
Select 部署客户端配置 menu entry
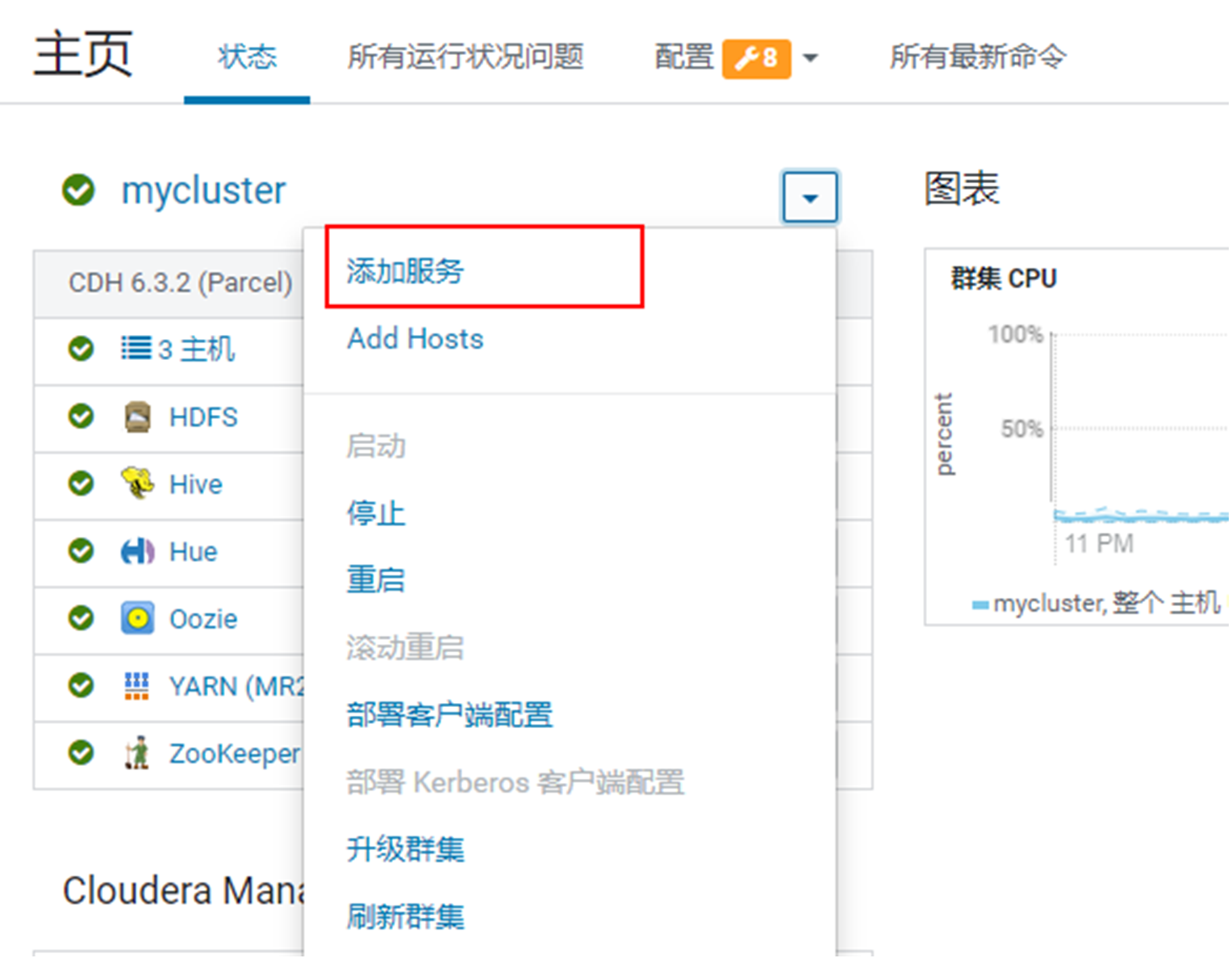[449, 715]
